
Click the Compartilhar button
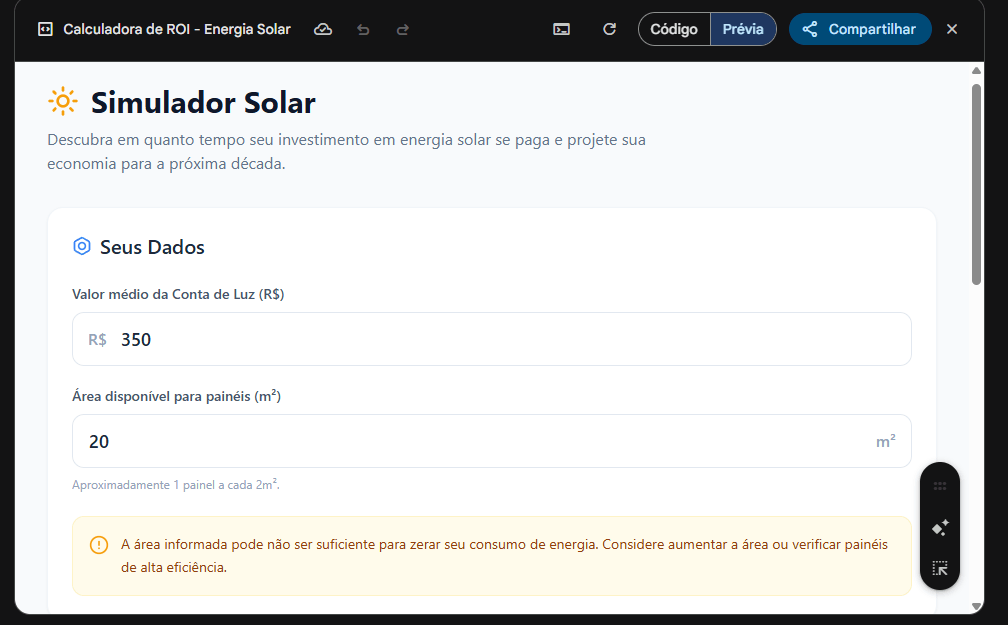click(x=860, y=29)
